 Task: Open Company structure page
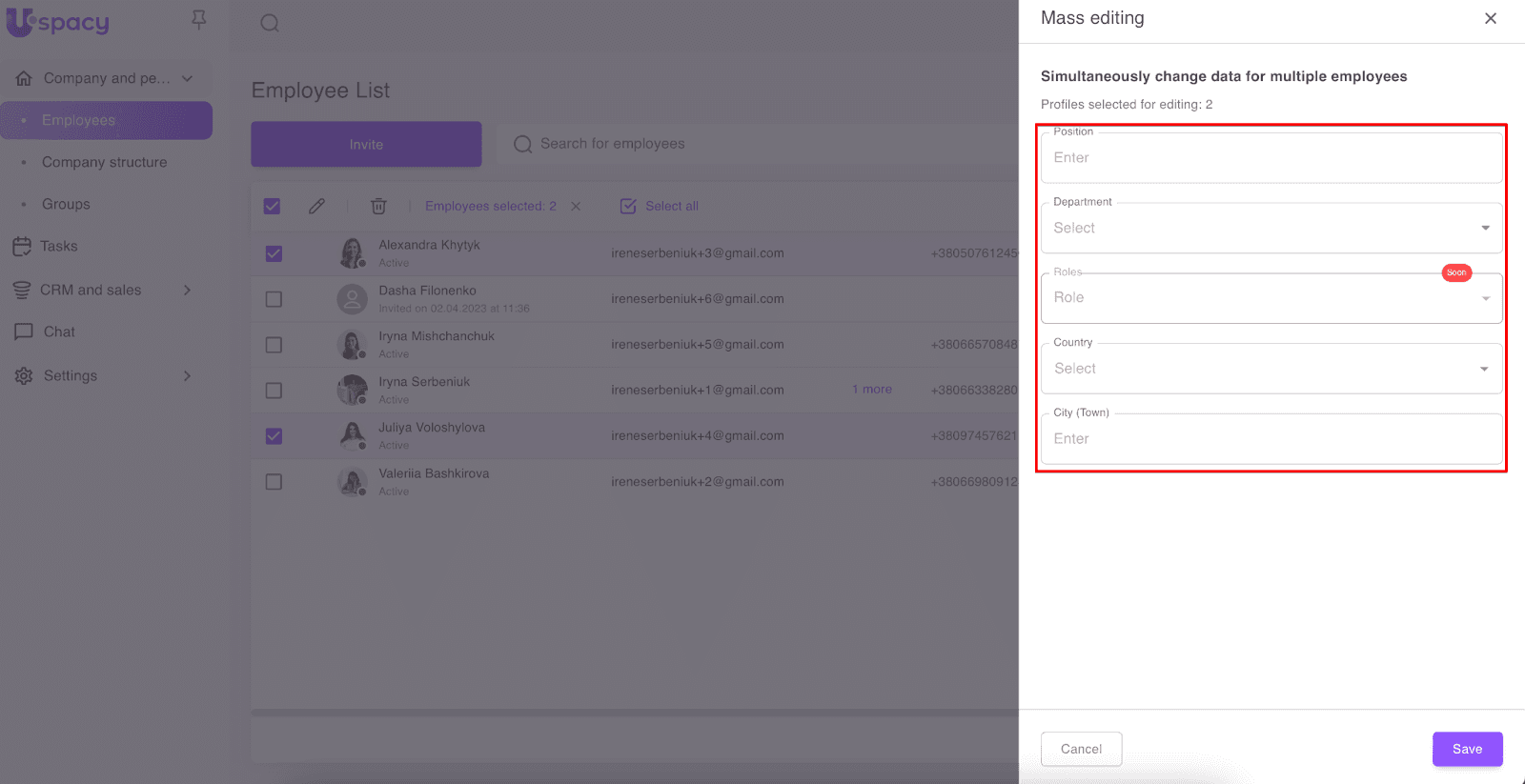(x=104, y=162)
